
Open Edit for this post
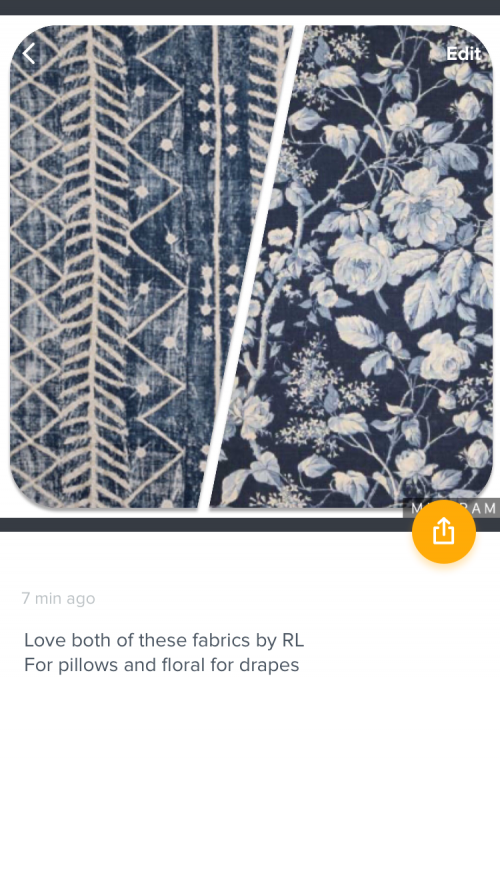click(x=463, y=53)
